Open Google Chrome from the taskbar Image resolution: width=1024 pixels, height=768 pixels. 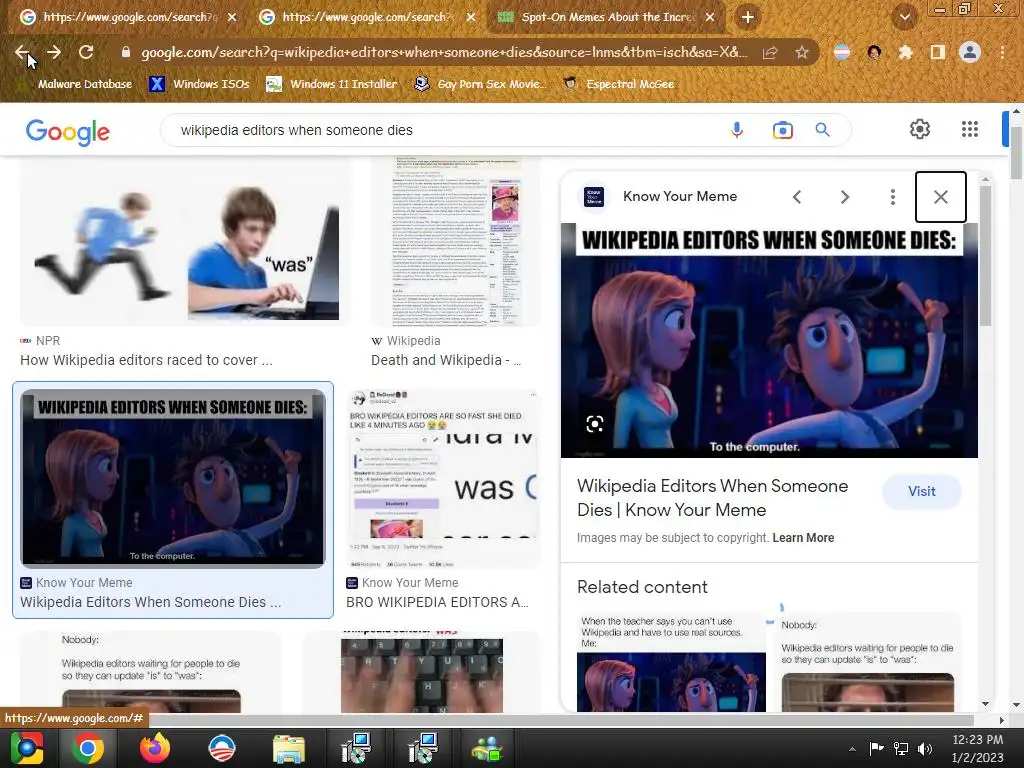pos(88,748)
